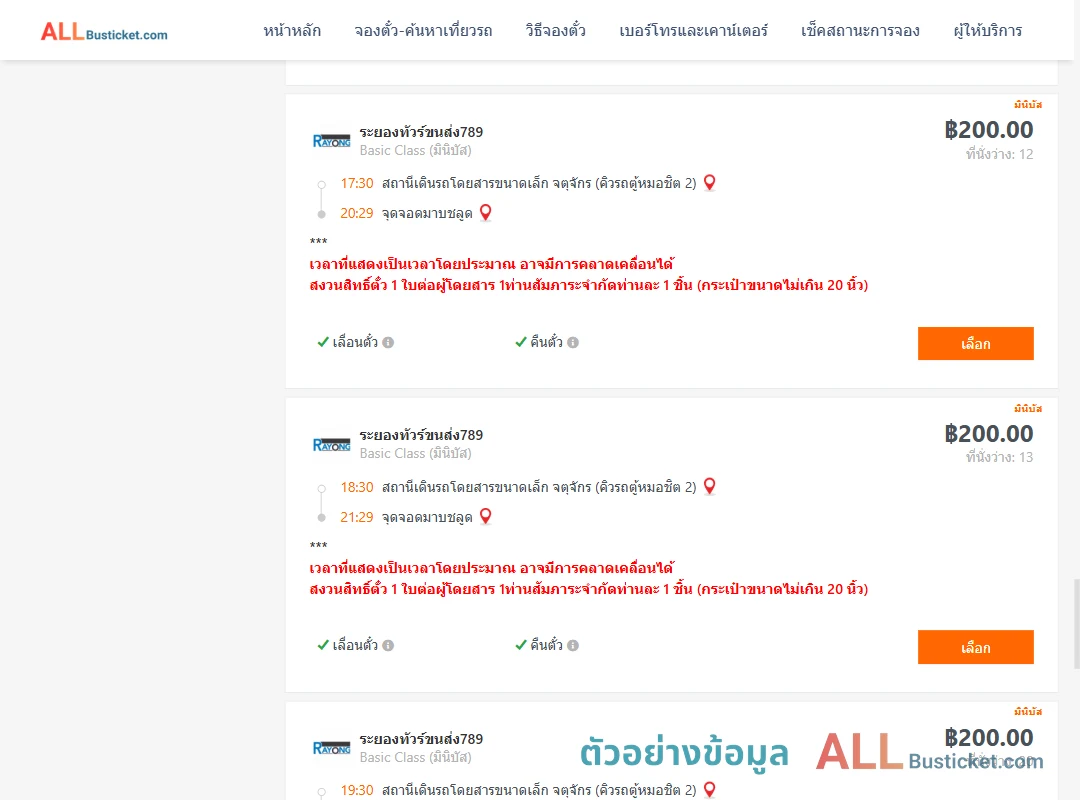Click info icon beside เลื่อนตั๋ว on 17:30 trip
This screenshot has height=800, width=1080.
pos(388,342)
